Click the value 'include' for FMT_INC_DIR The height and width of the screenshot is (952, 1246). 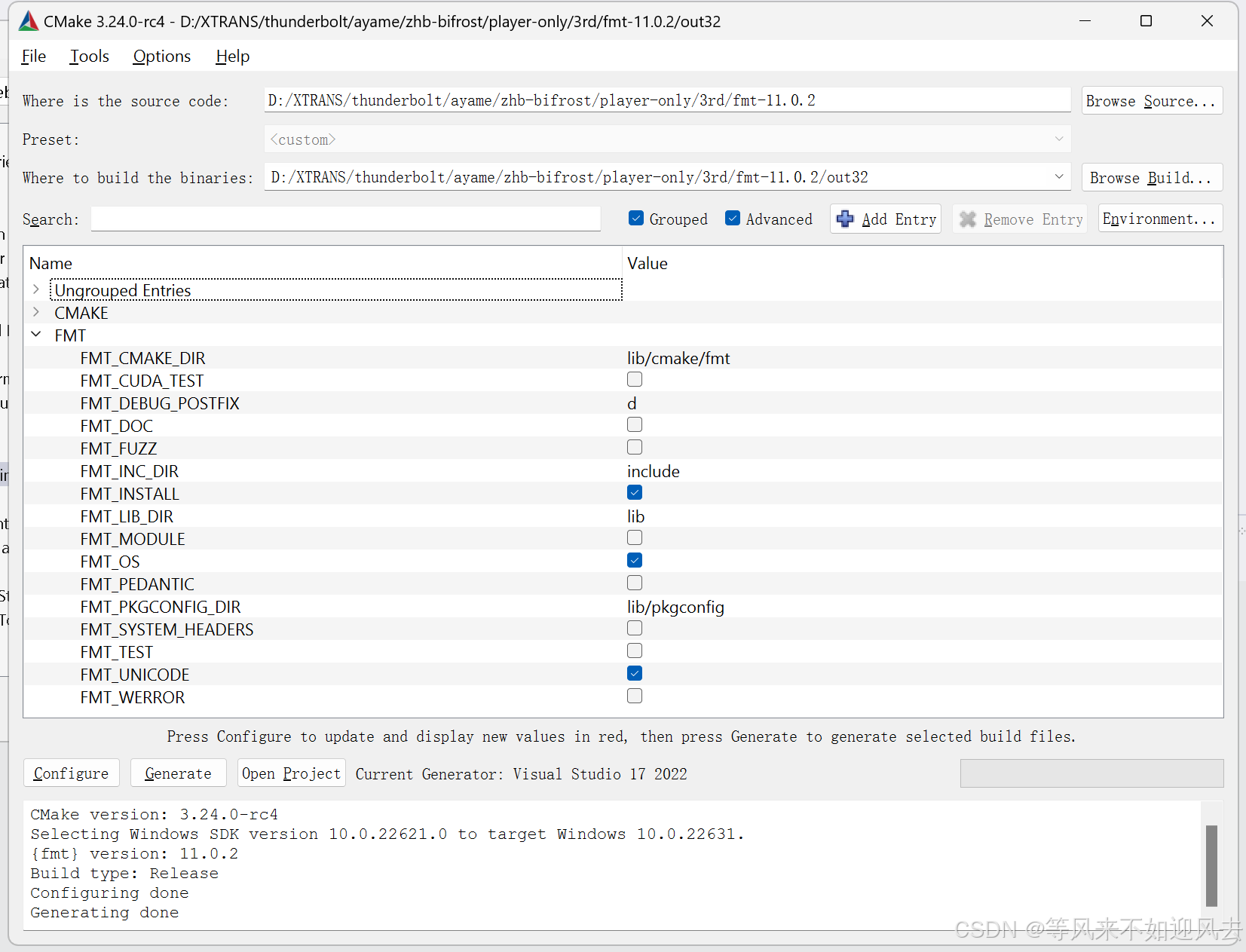point(654,471)
